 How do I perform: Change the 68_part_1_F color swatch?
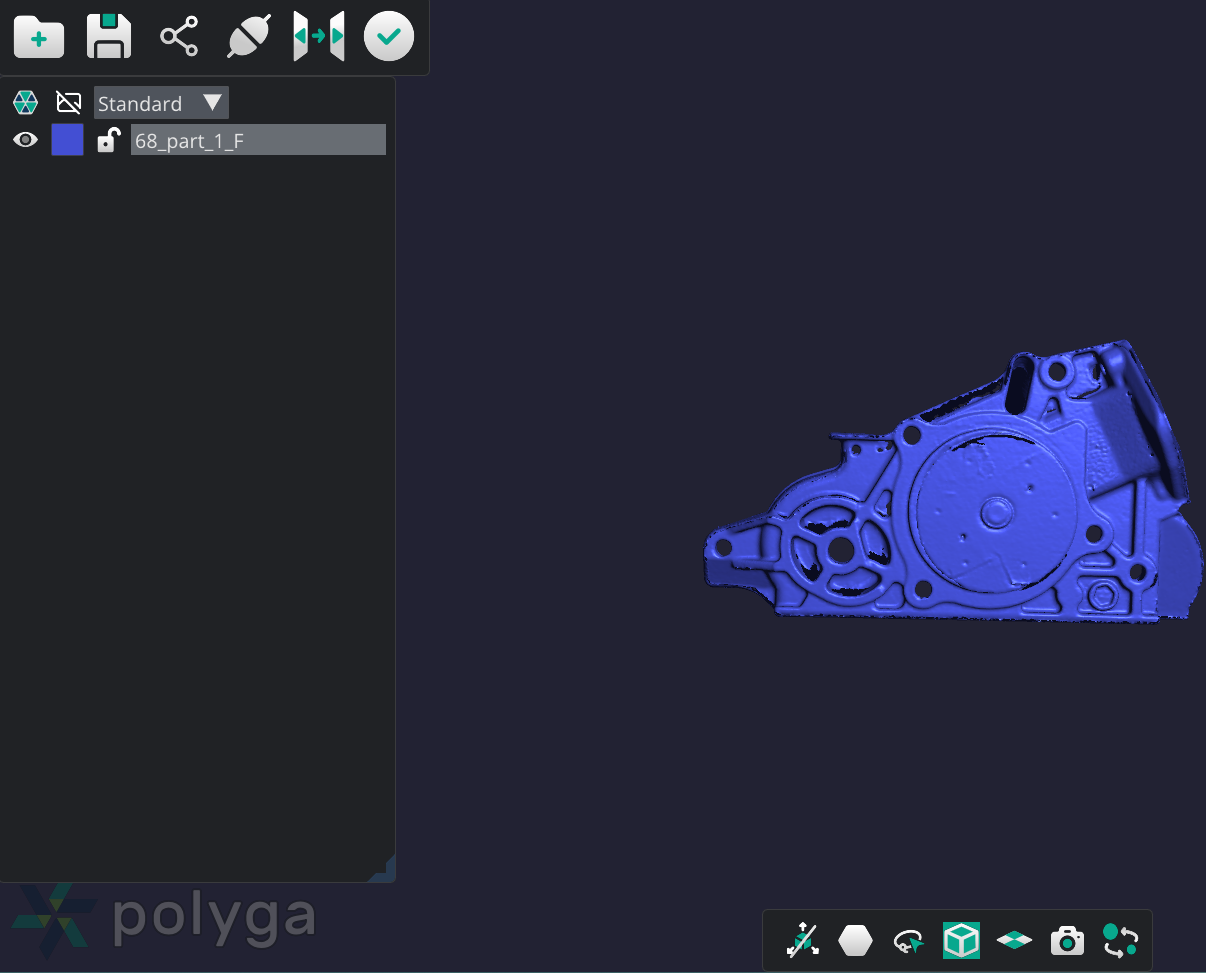pos(67,140)
